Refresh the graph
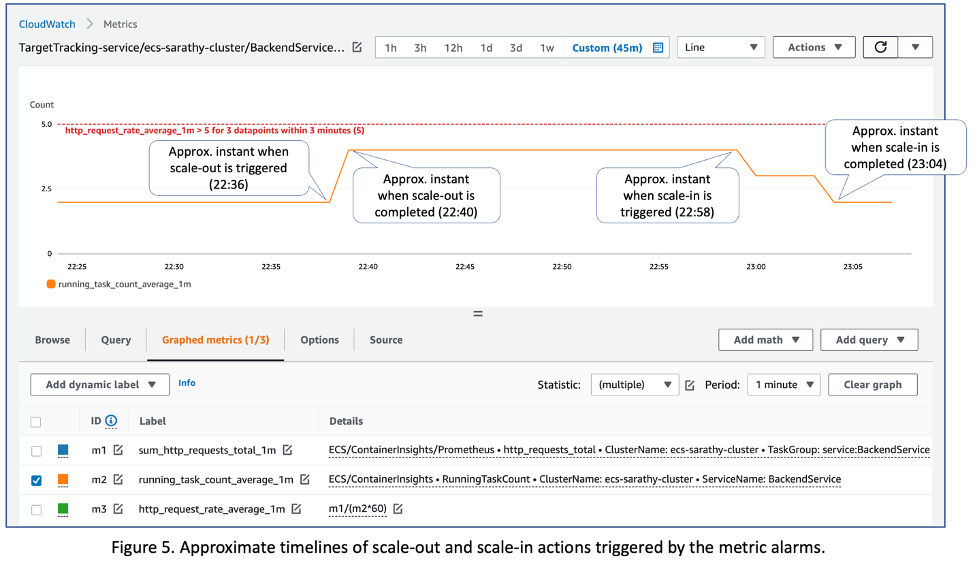The image size is (977, 566). coord(880,47)
